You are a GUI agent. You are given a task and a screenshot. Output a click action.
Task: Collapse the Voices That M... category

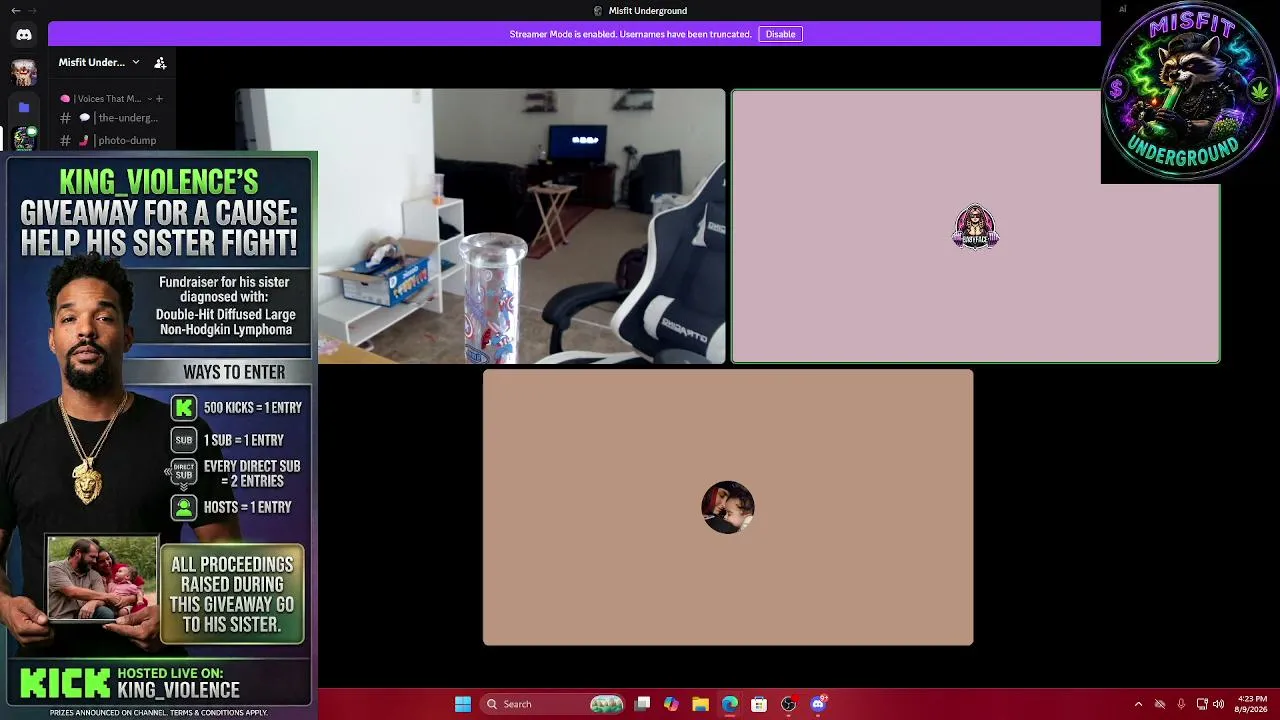(149, 99)
